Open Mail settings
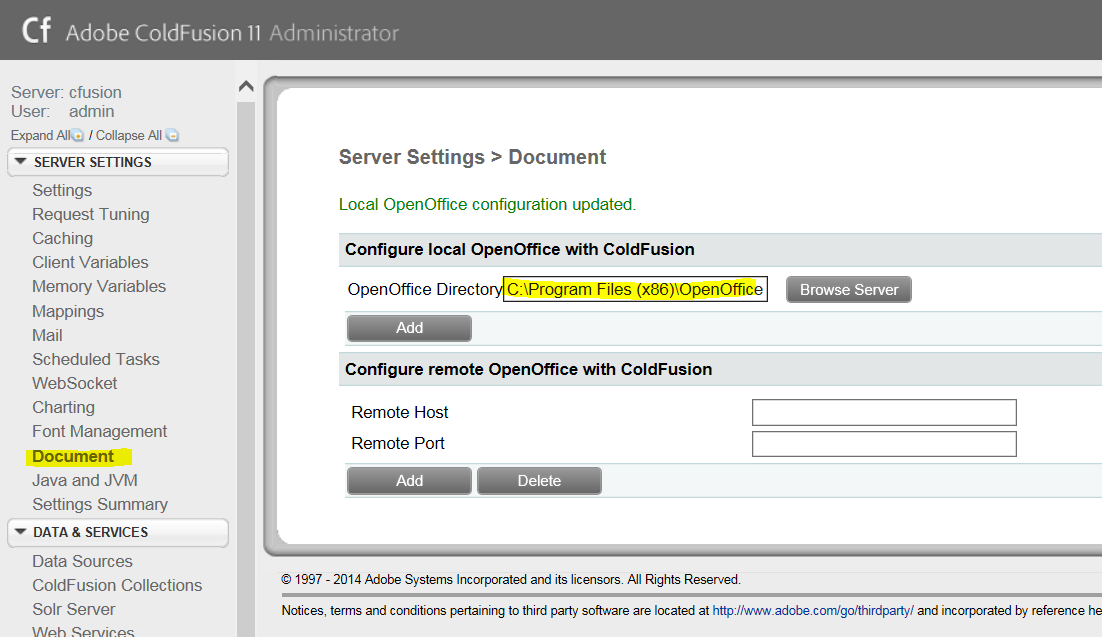This screenshot has height=637, width=1102. pyautogui.click(x=47, y=335)
